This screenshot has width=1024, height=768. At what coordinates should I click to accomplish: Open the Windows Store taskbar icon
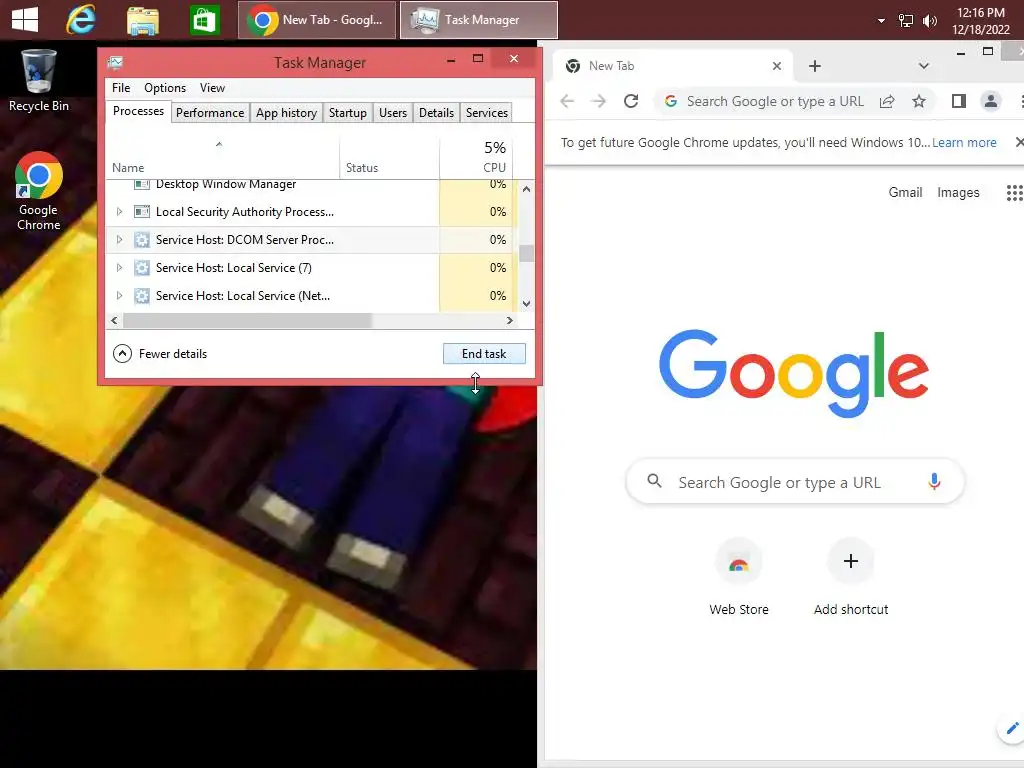(x=204, y=20)
